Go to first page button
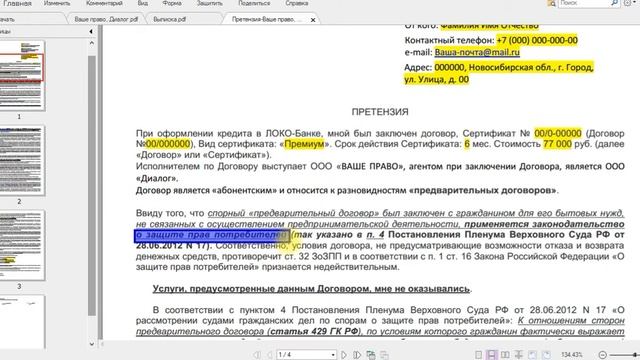Viewport: 640px width, 360px height. pos(256,355)
